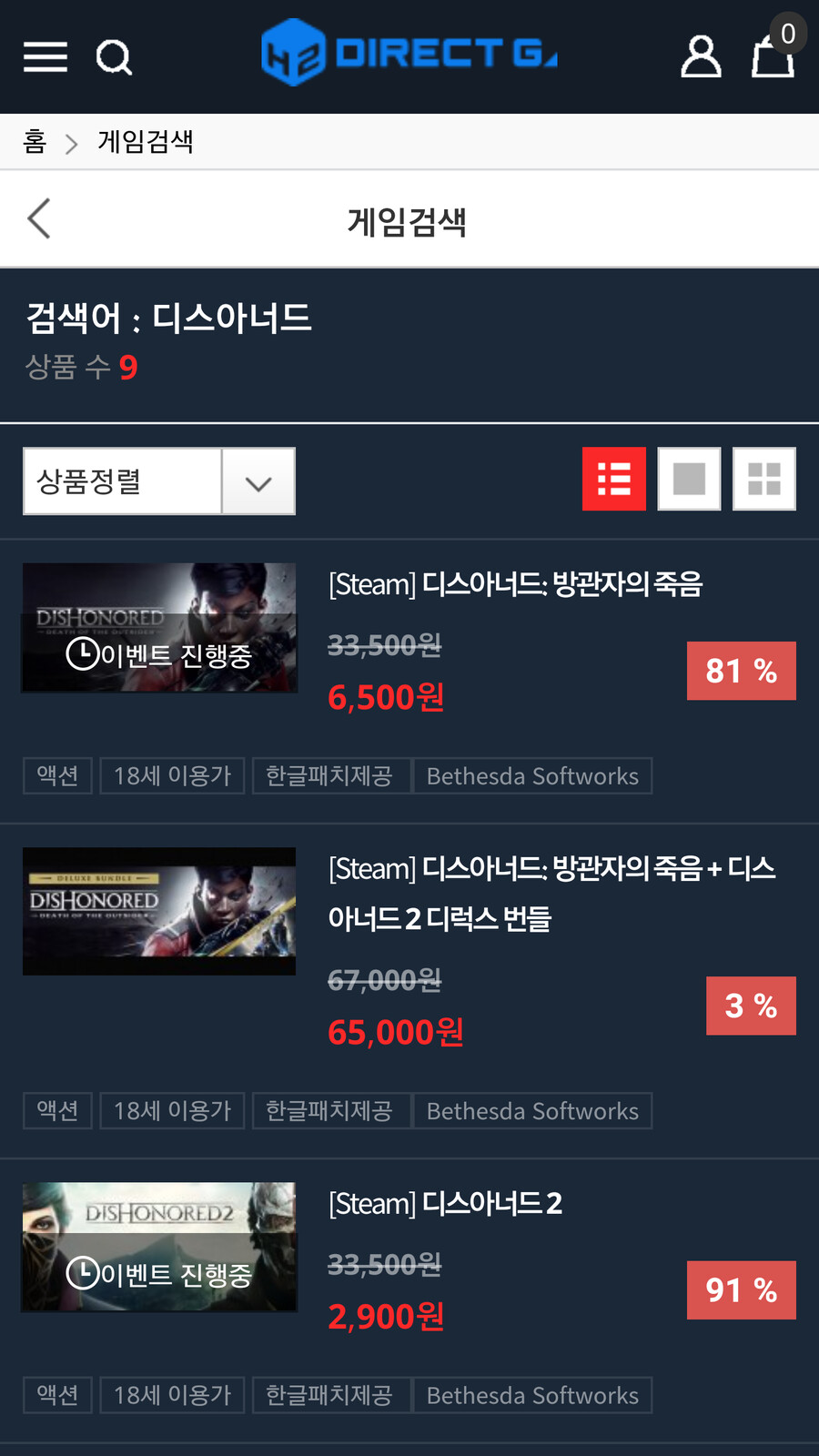Click the 액션 tag on first product

coord(57,776)
